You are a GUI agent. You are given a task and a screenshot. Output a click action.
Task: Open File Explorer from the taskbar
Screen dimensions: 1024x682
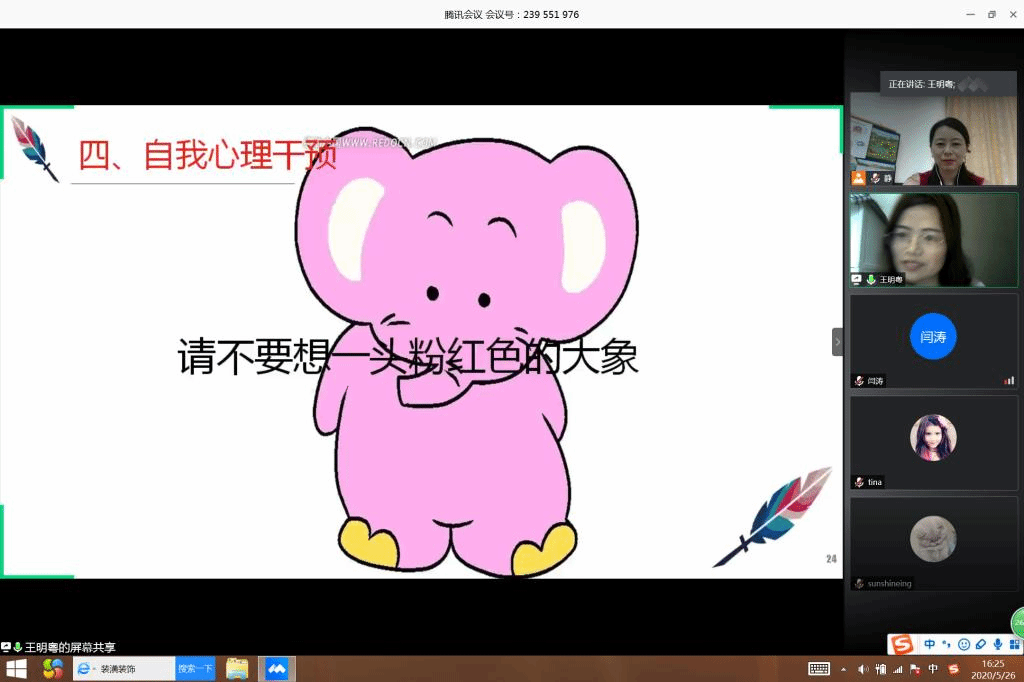point(237,669)
